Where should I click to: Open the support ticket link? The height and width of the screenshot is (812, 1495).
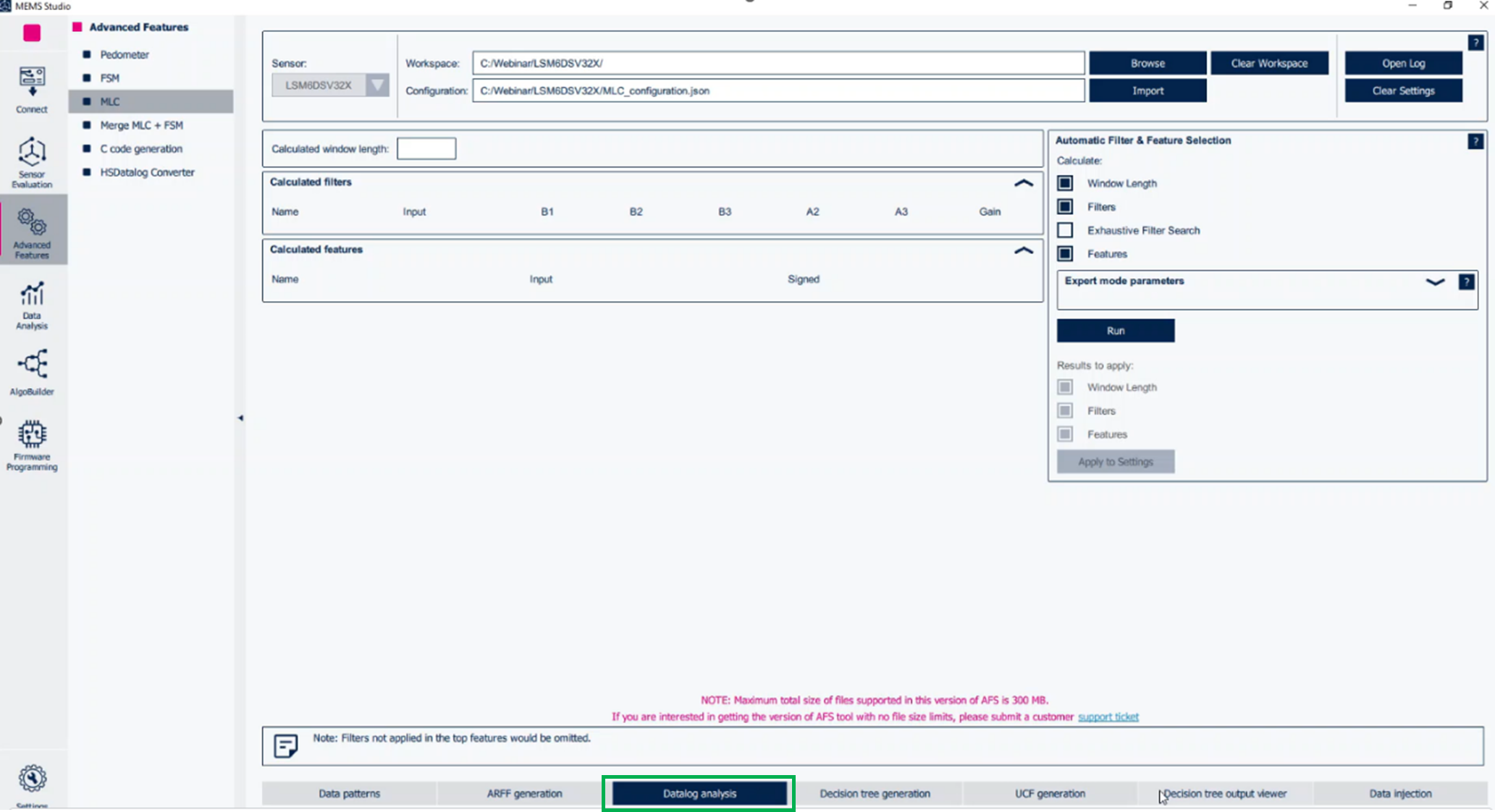pyautogui.click(x=1108, y=716)
